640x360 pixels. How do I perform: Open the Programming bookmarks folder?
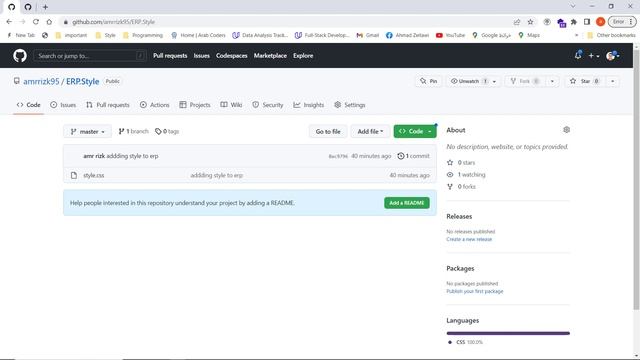142,35
